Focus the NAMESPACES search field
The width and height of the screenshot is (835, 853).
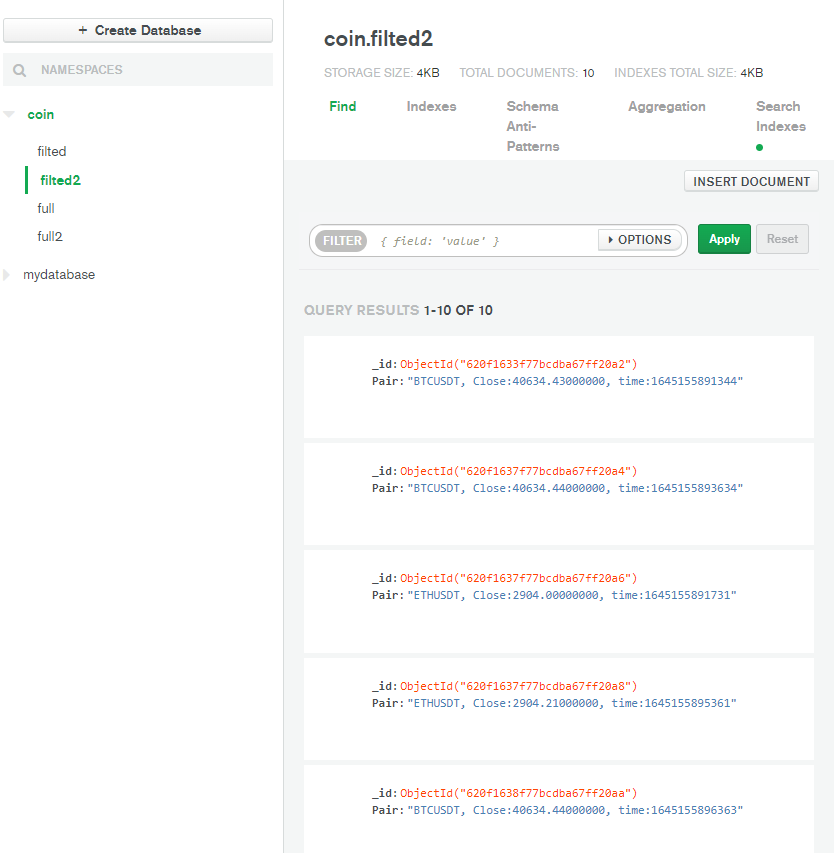(x=138, y=70)
